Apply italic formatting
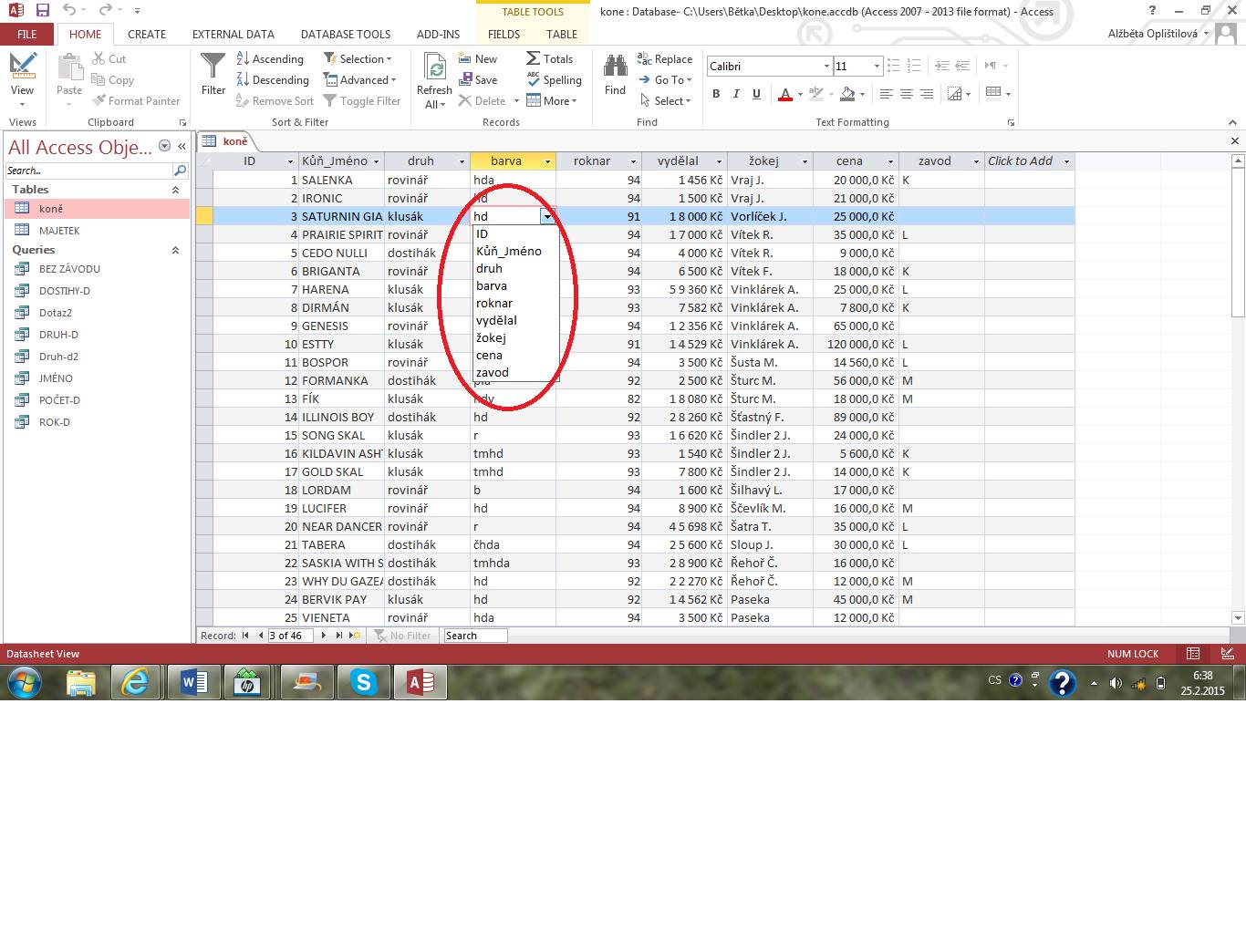 pos(736,94)
